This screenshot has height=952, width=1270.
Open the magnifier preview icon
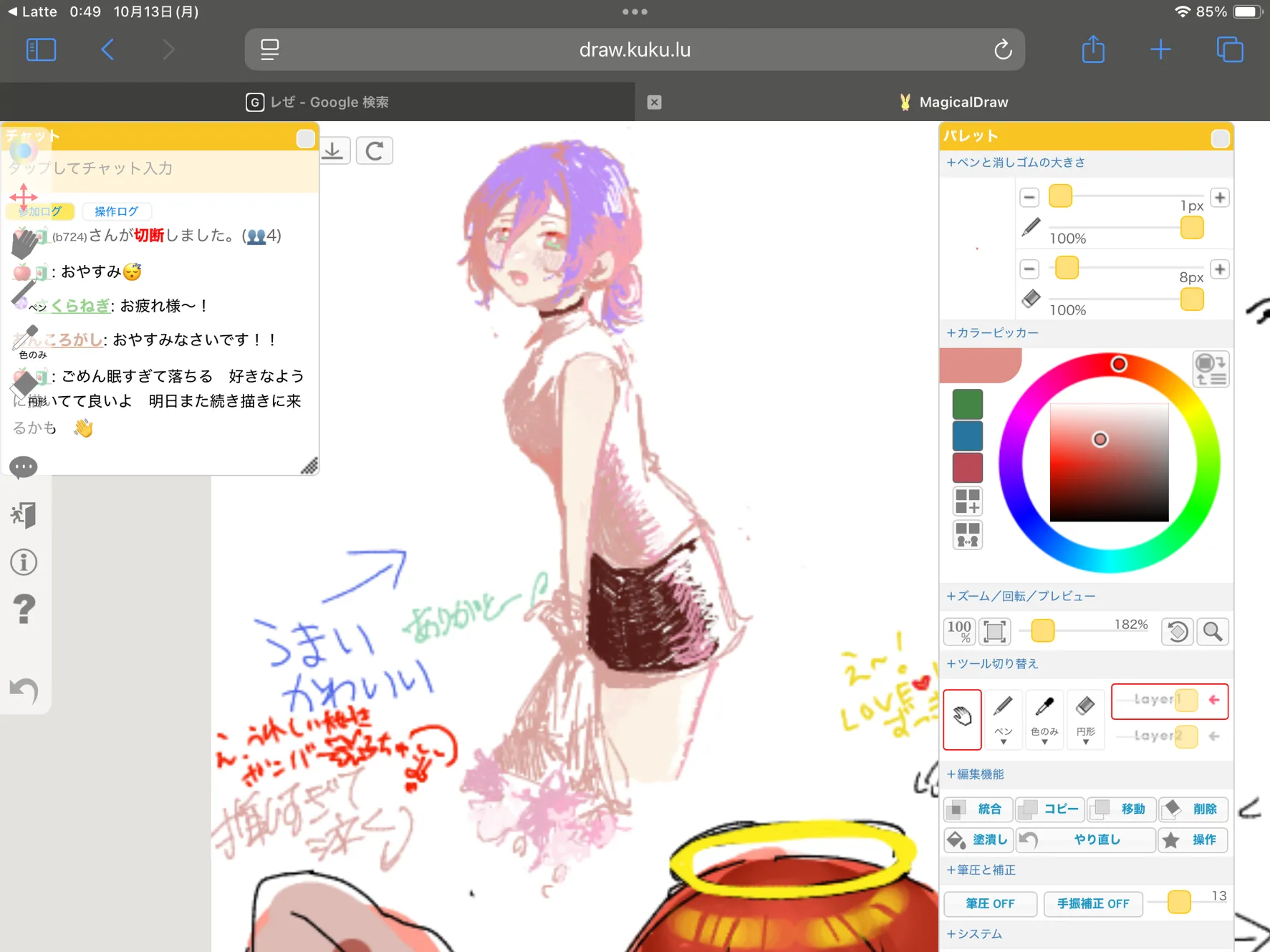coord(1213,631)
